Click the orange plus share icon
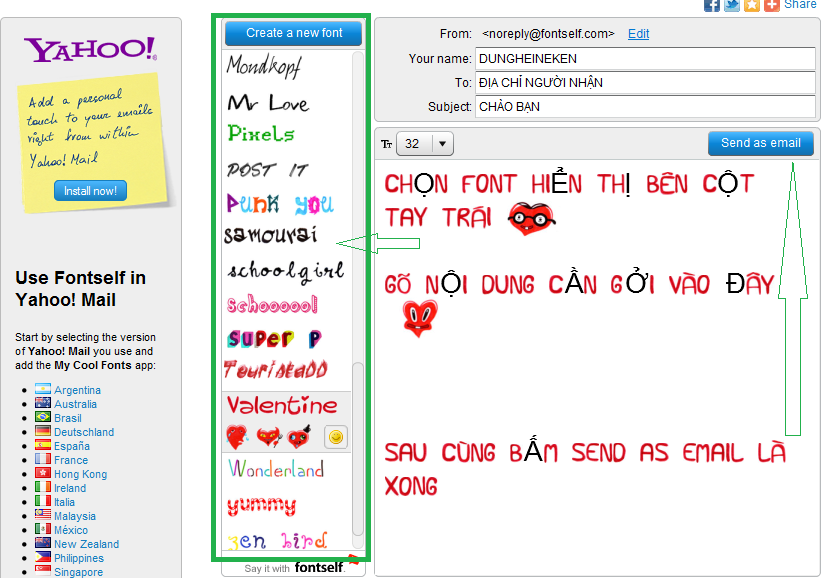Screen dimensions: 821x578 772,5
